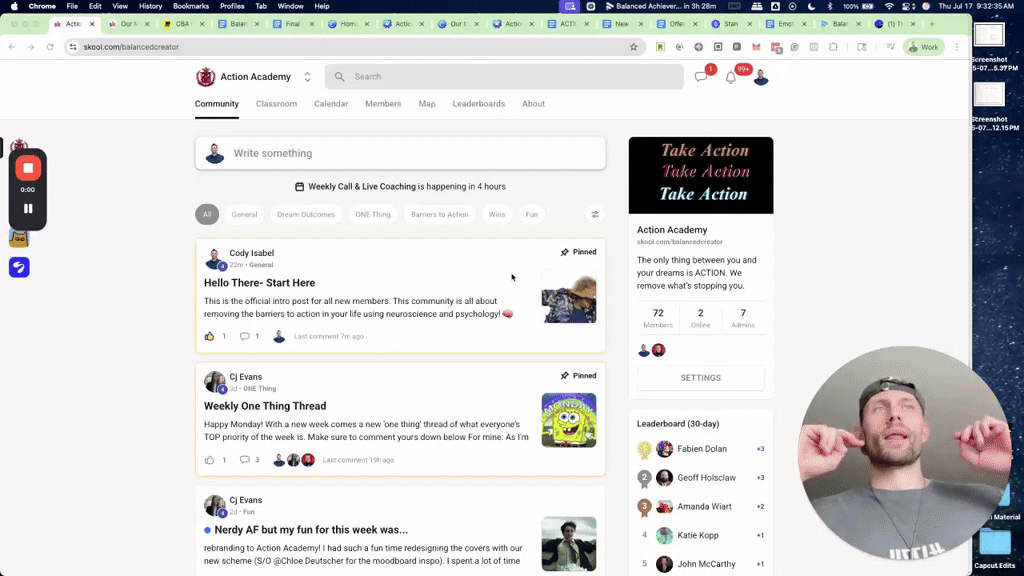This screenshot has height=576, width=1024.
Task: Expand the Action Academy group switcher arrows
Action: 308,77
